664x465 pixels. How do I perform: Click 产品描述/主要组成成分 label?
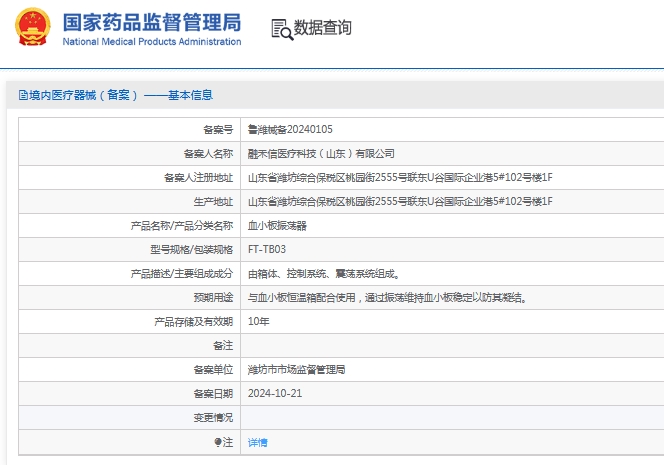coord(182,274)
